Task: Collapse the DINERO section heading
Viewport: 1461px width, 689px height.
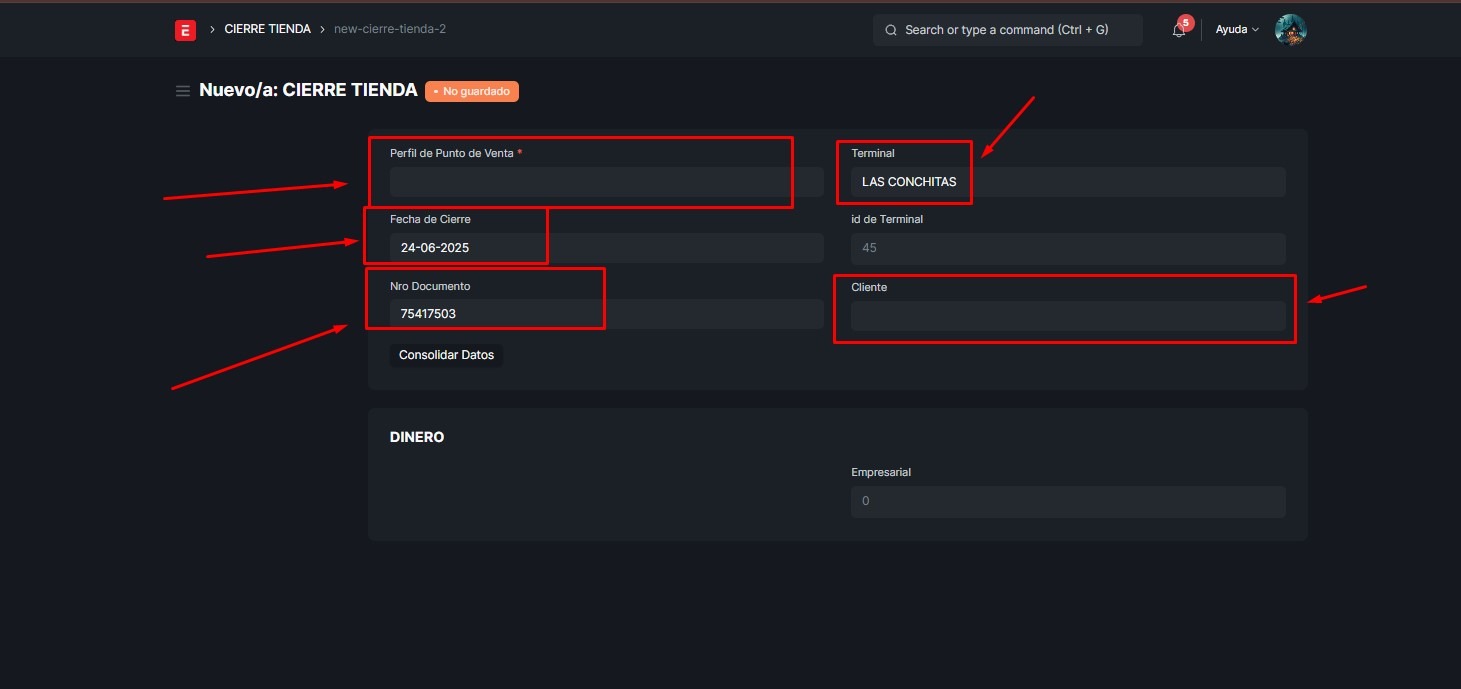Action: (417, 437)
